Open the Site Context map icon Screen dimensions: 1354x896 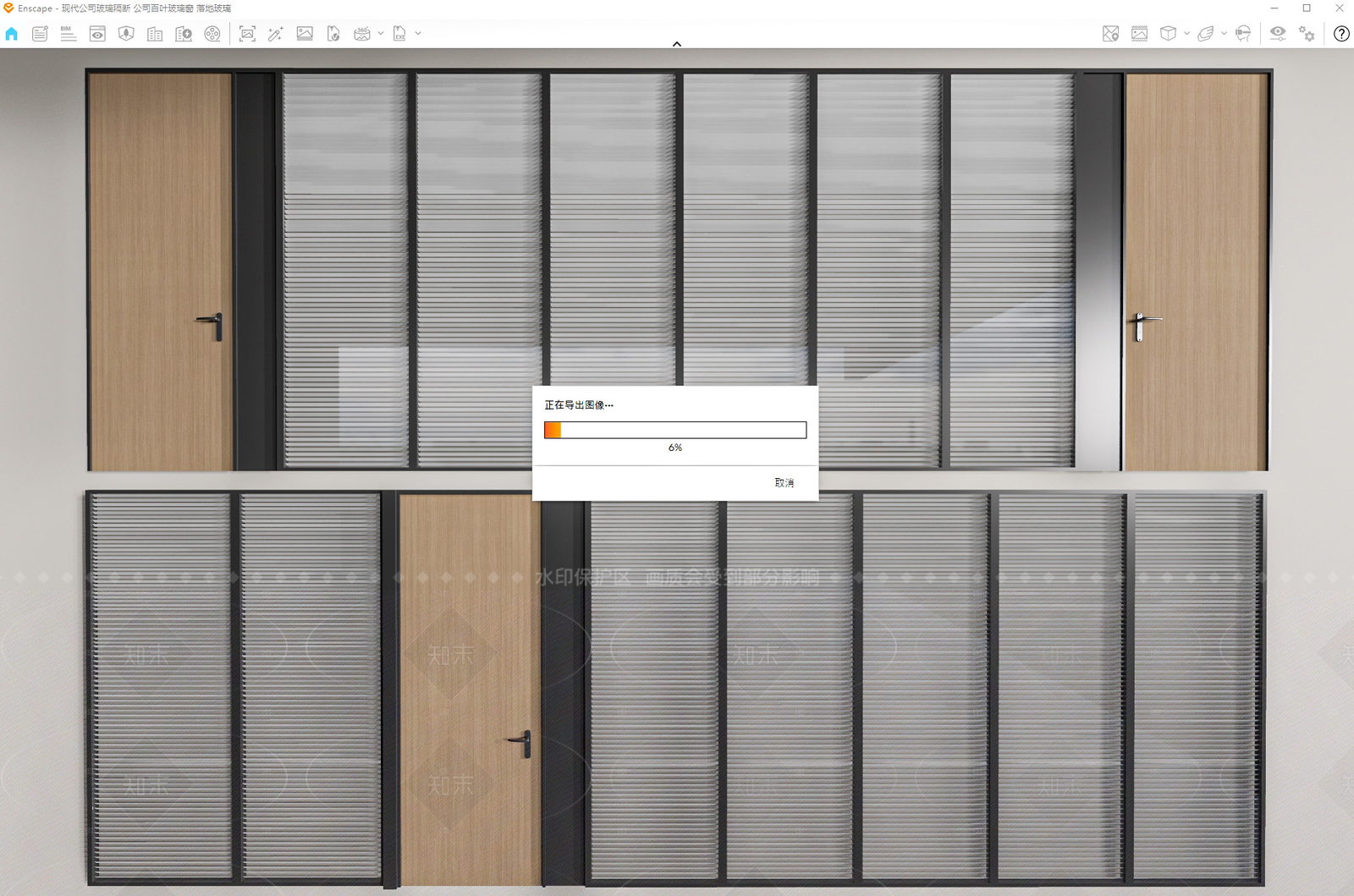click(126, 34)
